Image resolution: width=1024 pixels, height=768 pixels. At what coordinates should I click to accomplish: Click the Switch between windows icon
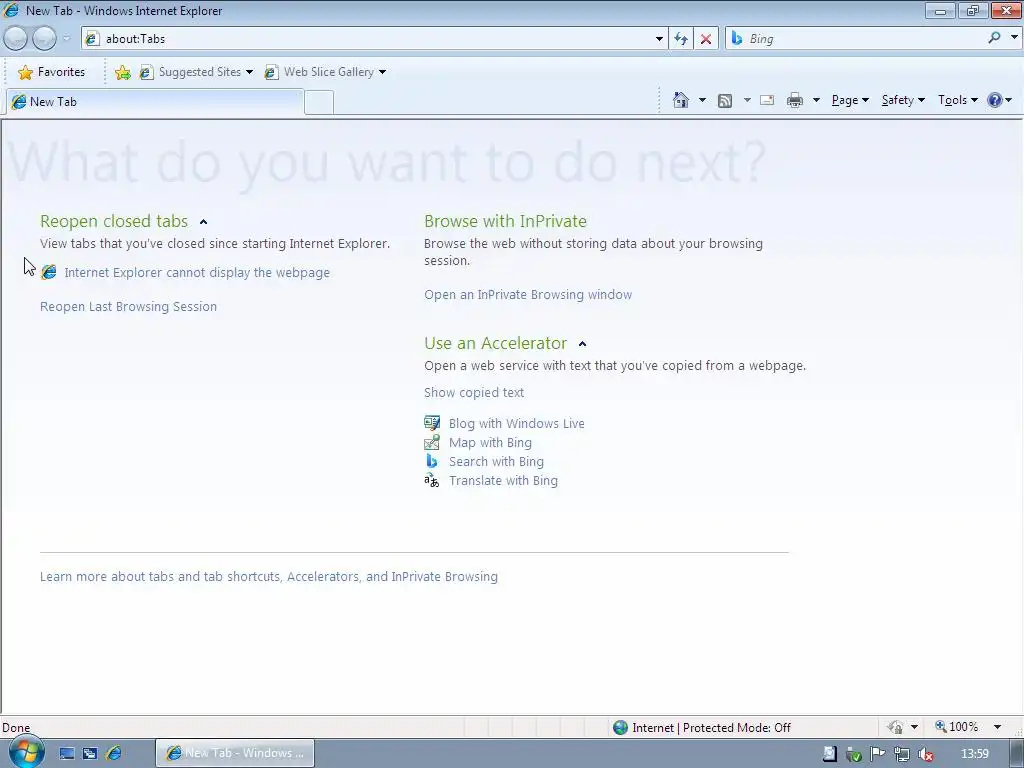[x=90, y=753]
